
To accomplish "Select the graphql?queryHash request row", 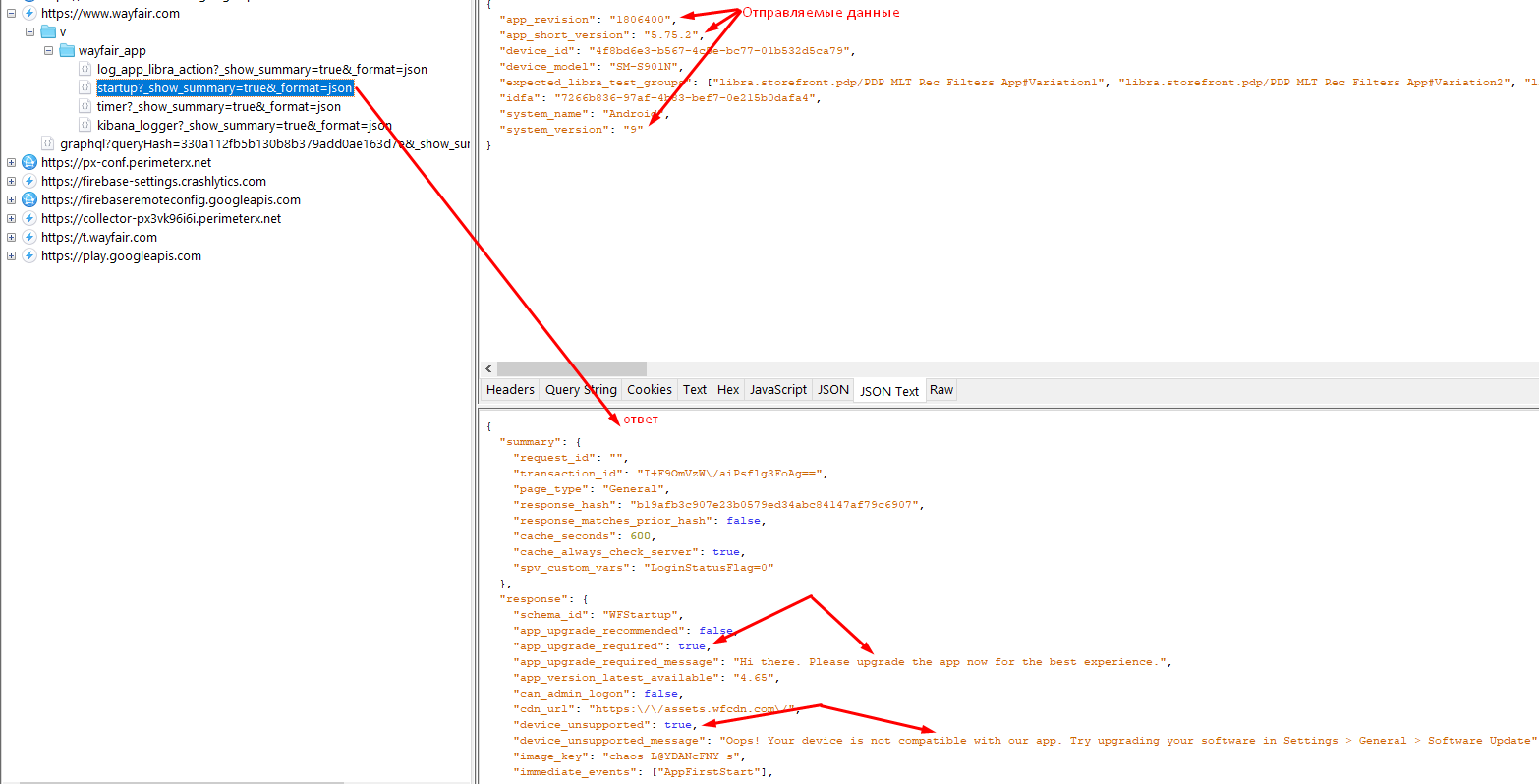I will [x=264, y=144].
